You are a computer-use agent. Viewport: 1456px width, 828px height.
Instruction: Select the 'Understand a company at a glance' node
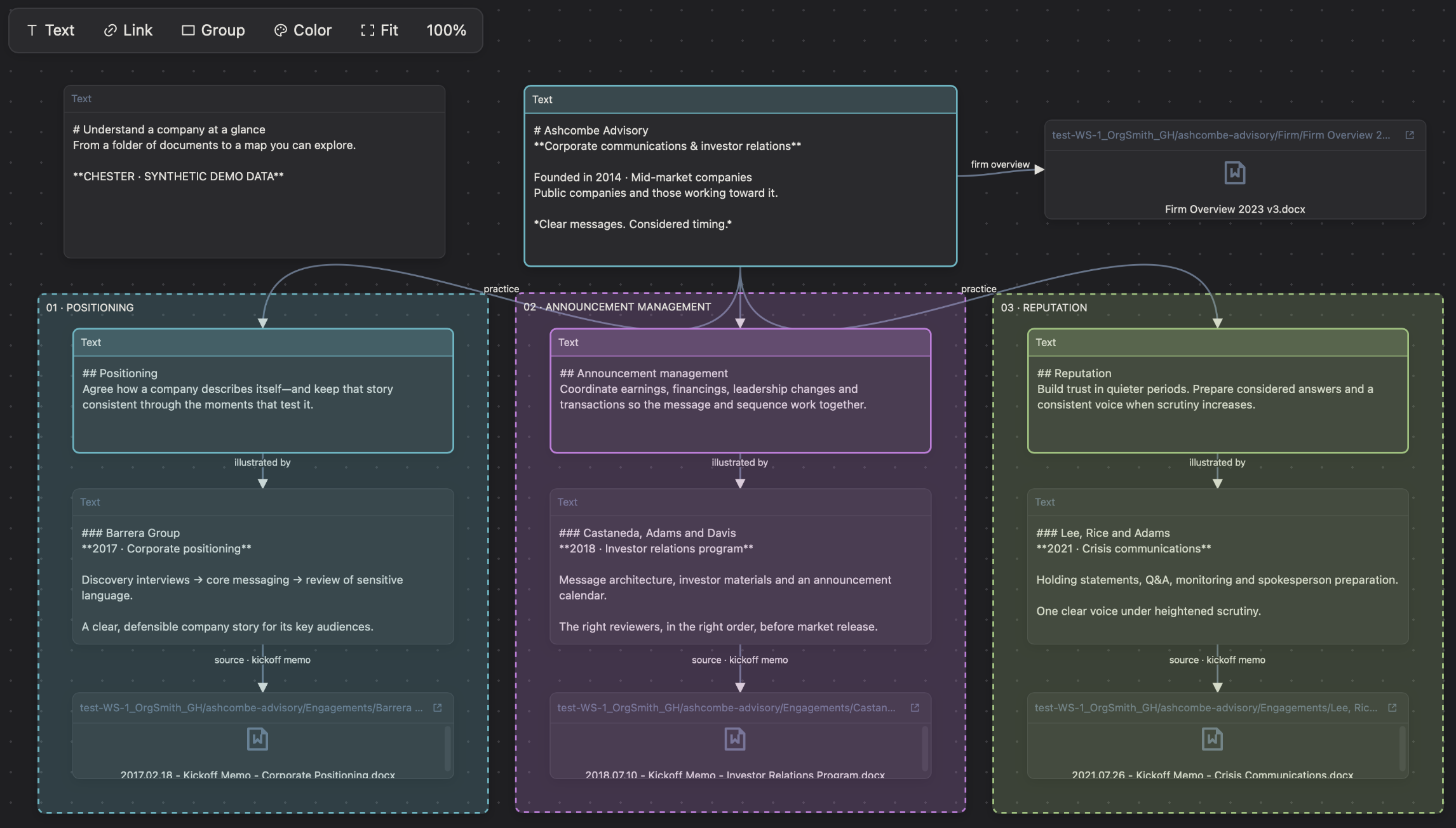(254, 171)
